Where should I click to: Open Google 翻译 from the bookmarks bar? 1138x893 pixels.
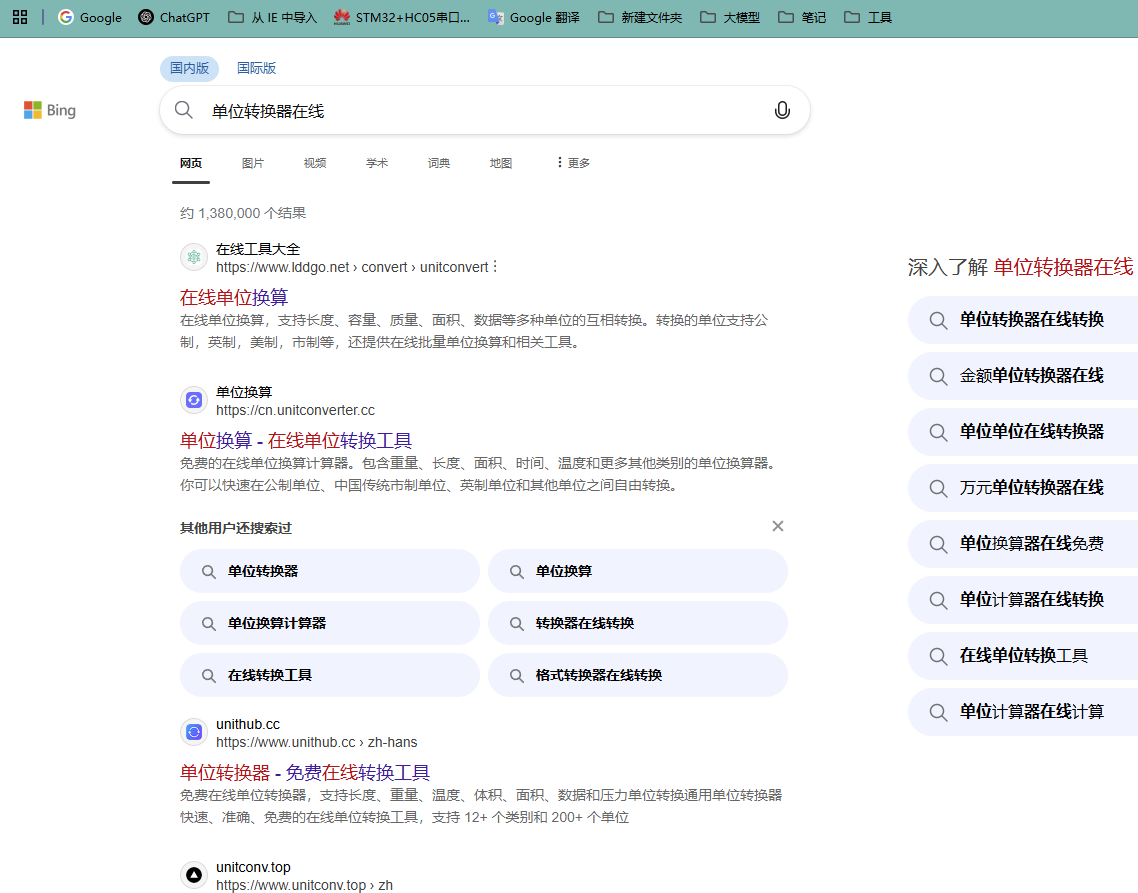tap(534, 16)
